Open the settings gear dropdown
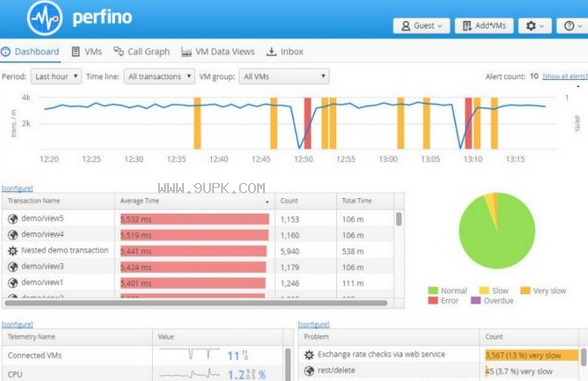Screen dimensions: 588x381 (x=535, y=26)
